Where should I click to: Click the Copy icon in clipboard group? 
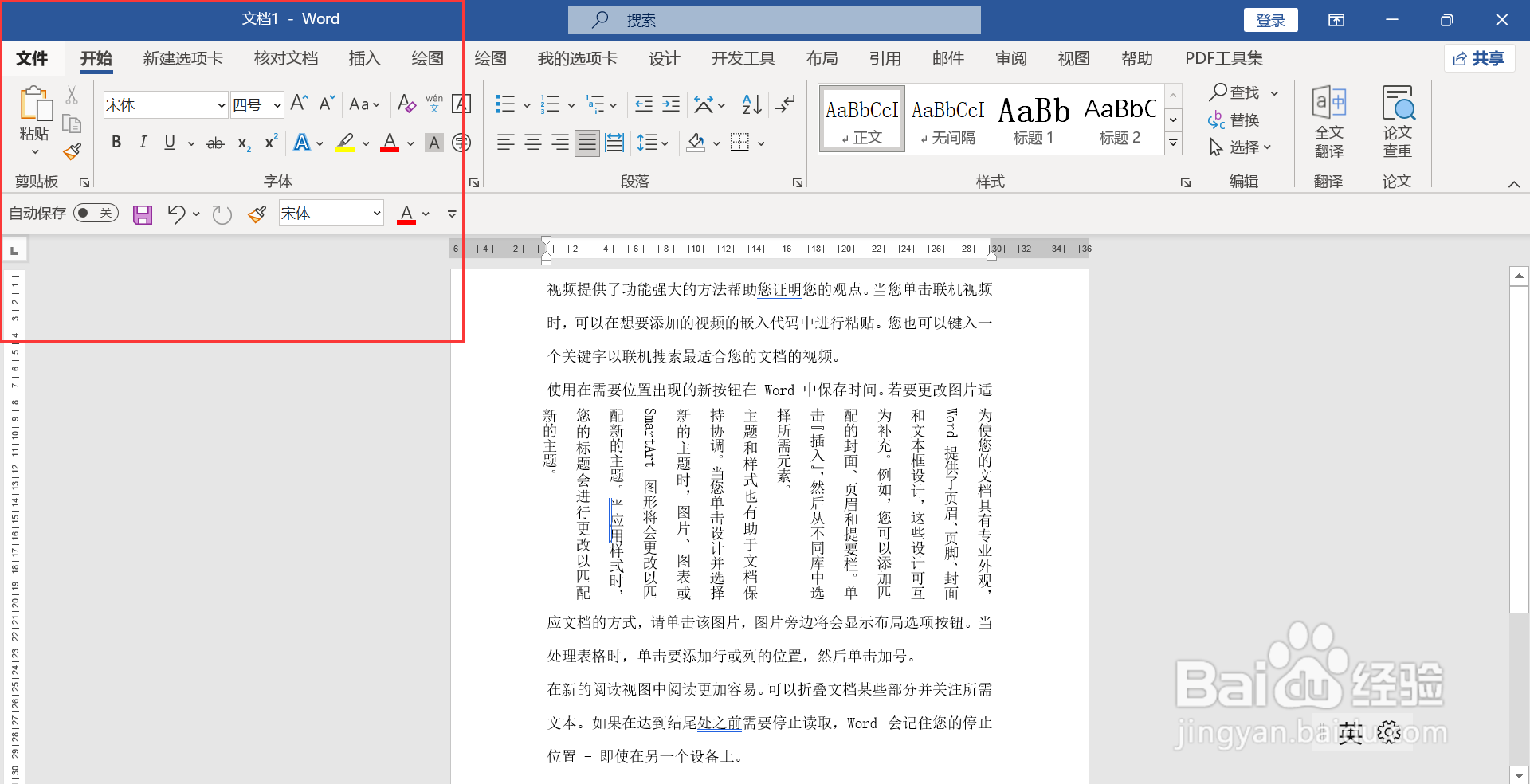pos(72,123)
